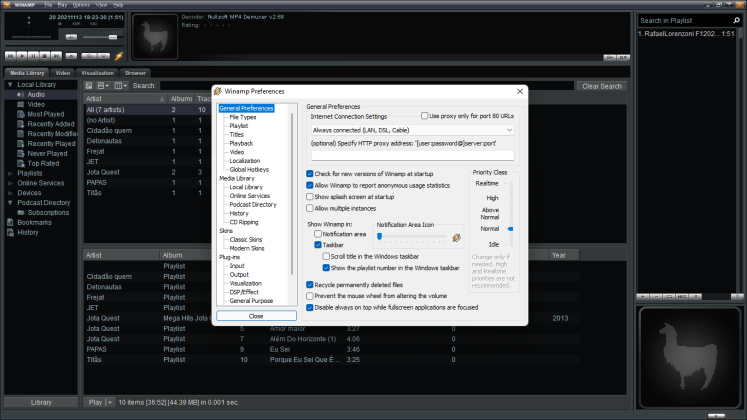Viewport: 747px width, 420px height.
Task: Open the Play menu
Action: pos(62,5)
